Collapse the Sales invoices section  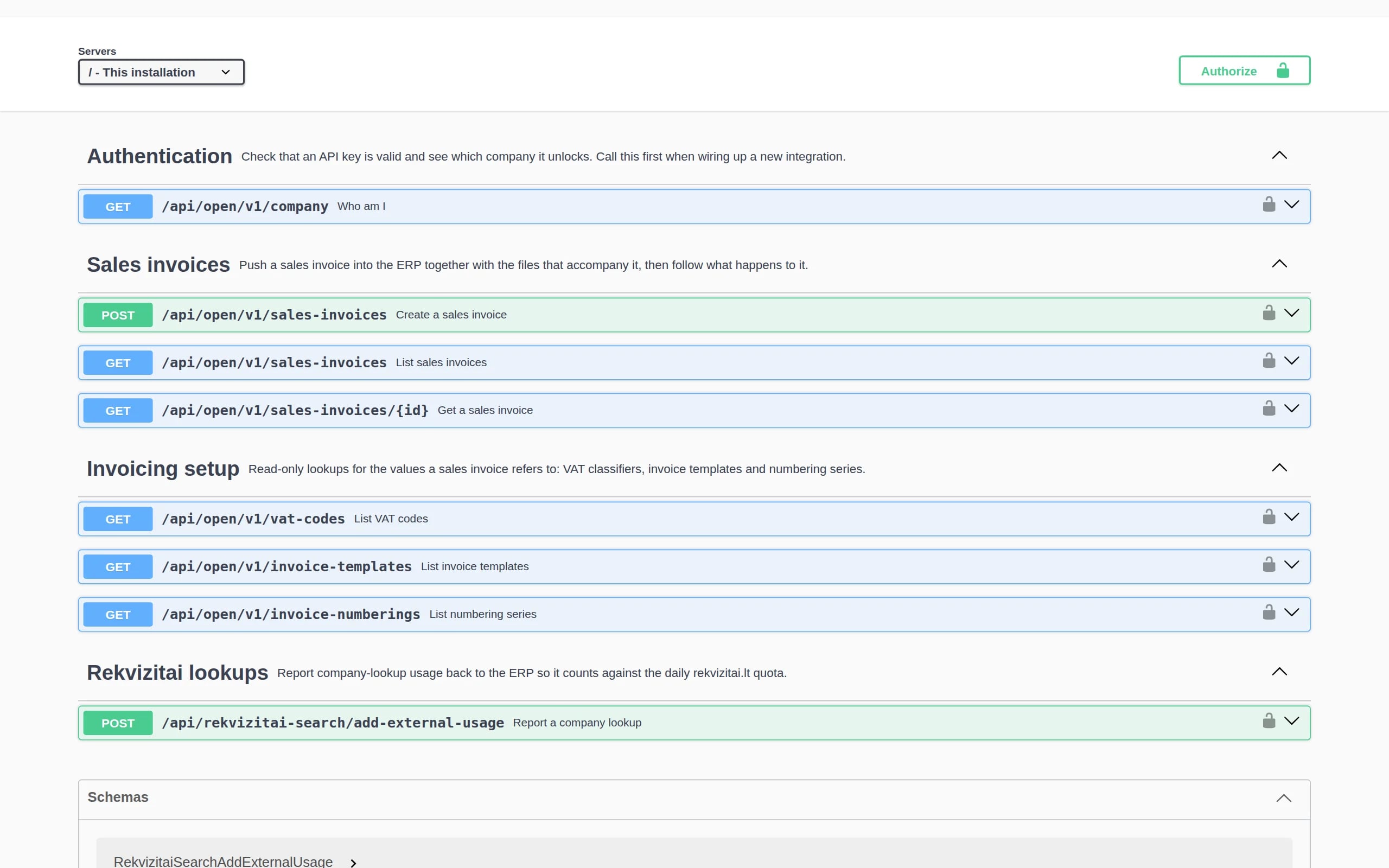(1279, 264)
